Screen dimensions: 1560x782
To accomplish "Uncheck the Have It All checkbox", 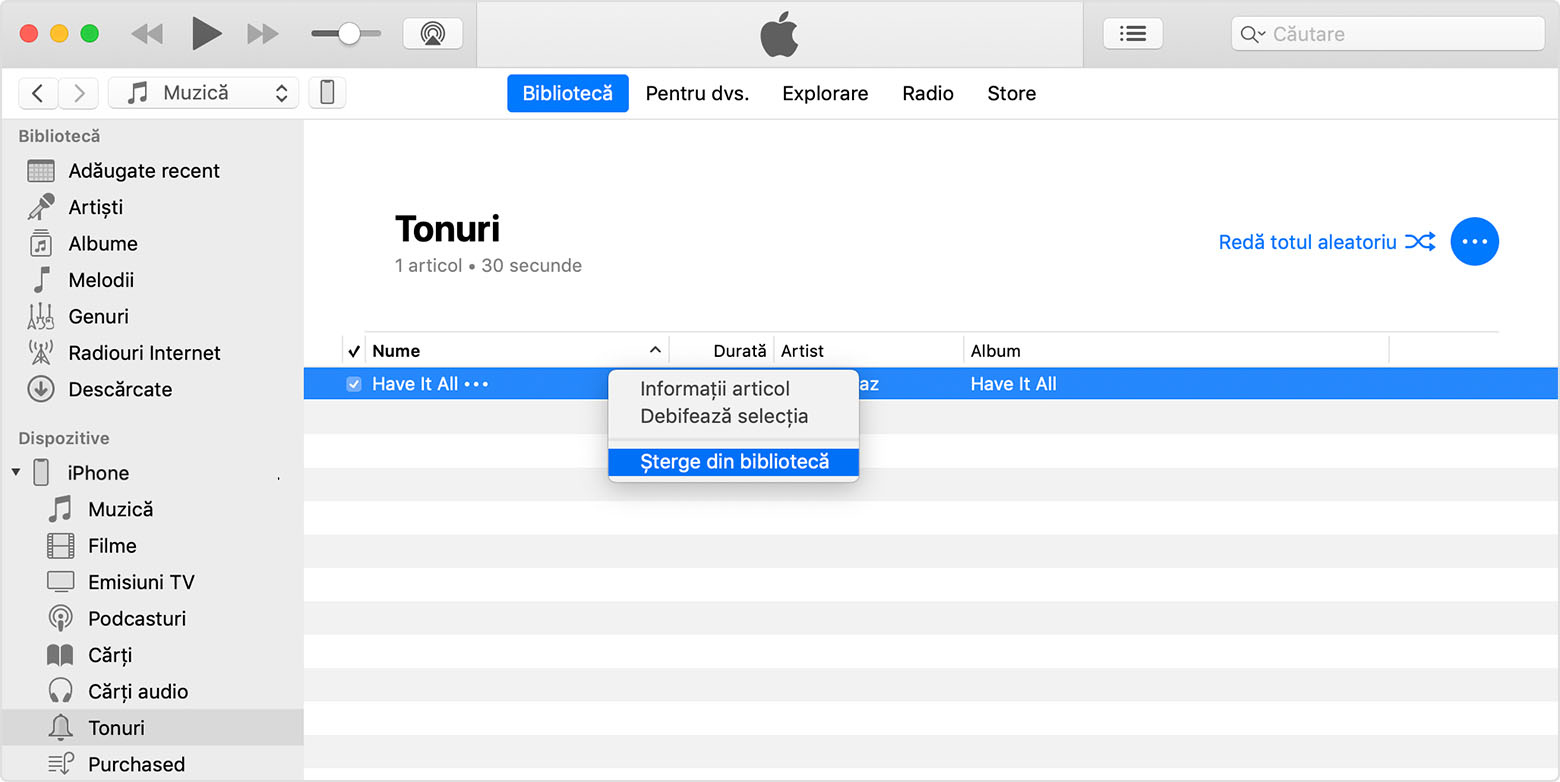I will [x=354, y=384].
